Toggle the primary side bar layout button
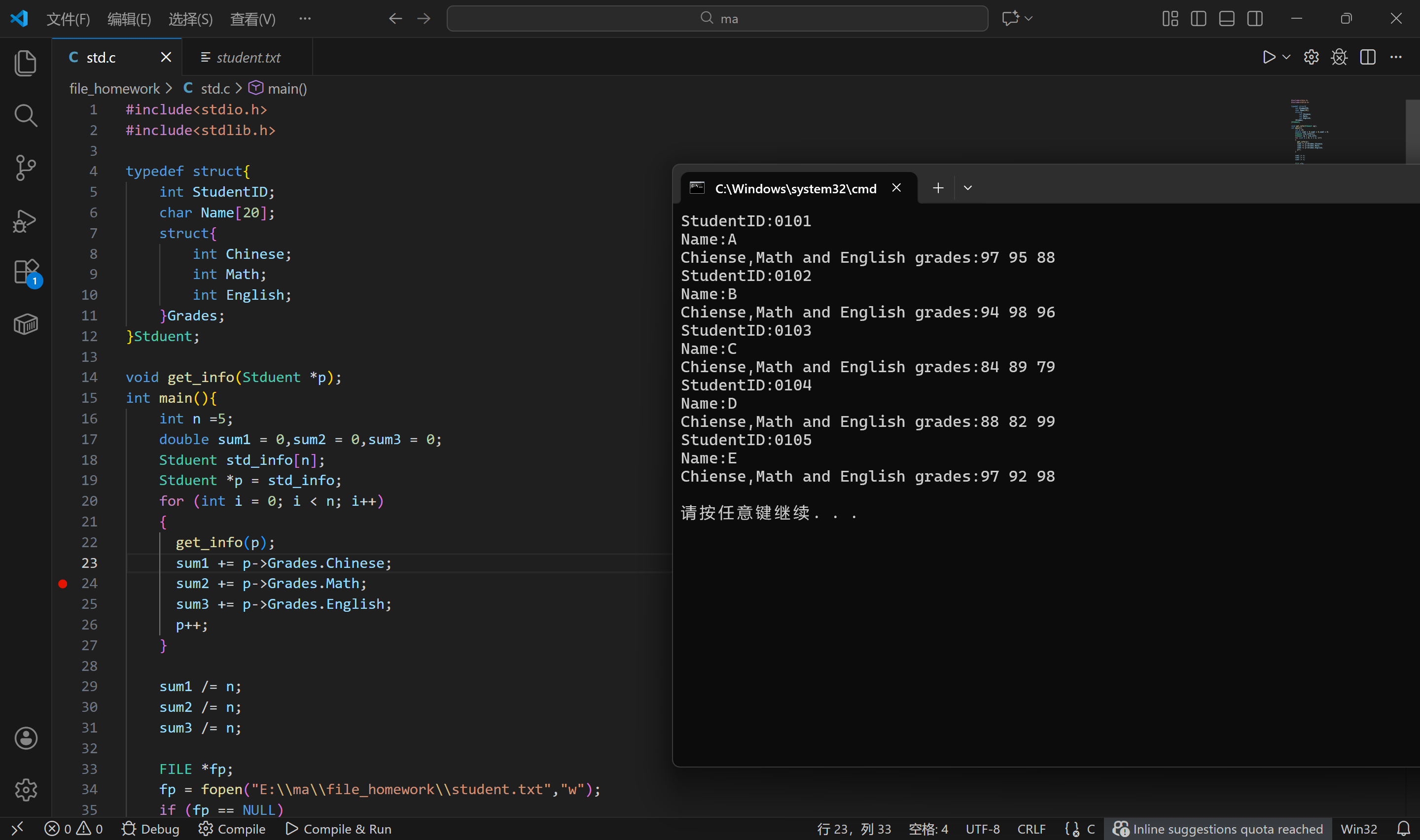1420x840 pixels. coord(1198,19)
